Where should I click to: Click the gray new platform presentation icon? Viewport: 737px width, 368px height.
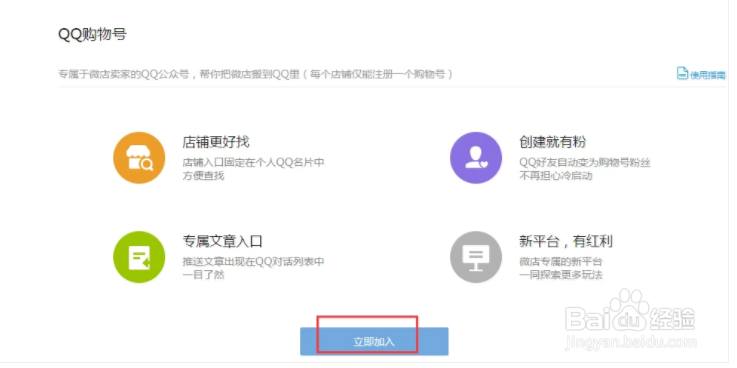click(x=476, y=257)
